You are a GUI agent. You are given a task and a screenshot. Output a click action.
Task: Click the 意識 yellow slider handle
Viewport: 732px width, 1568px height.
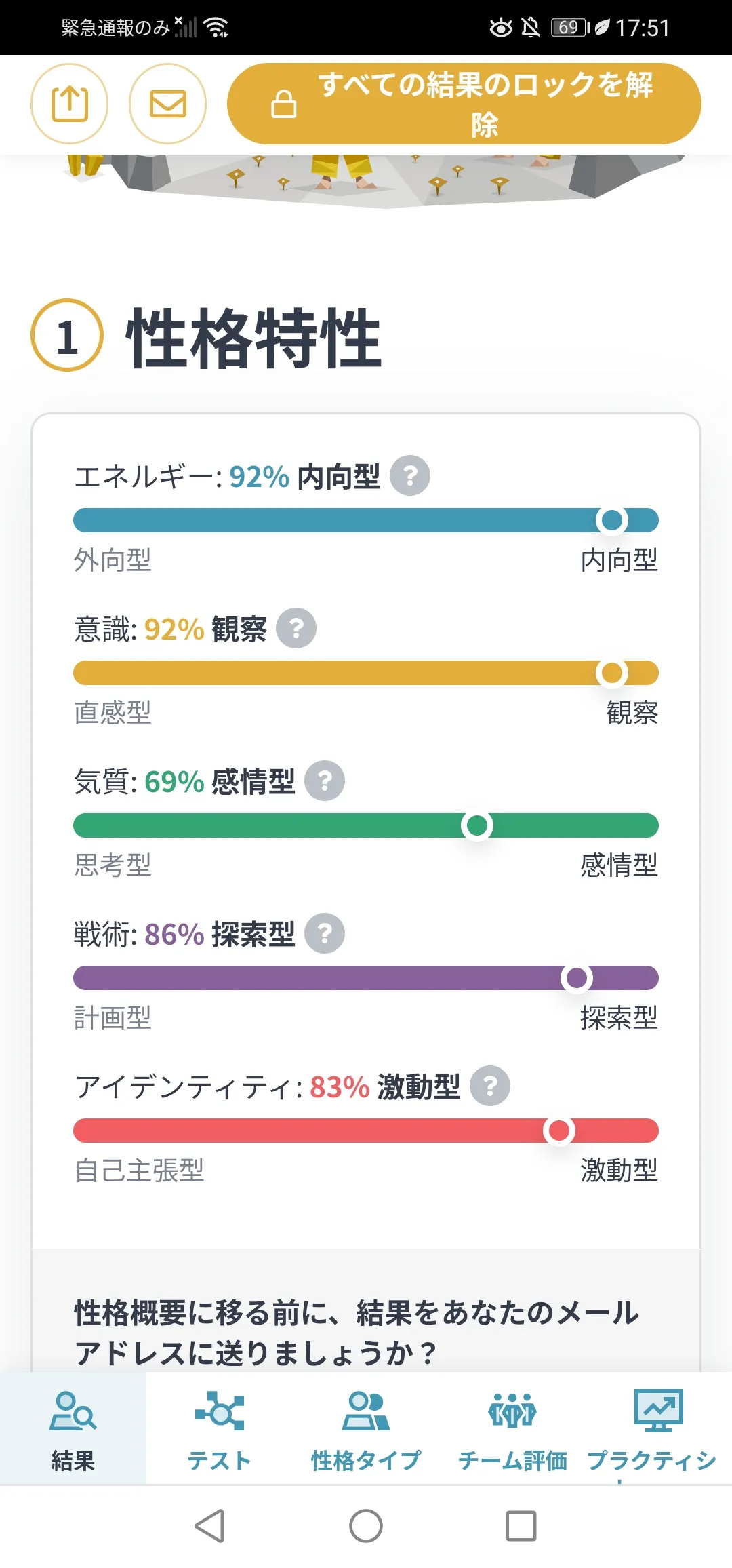(612, 673)
